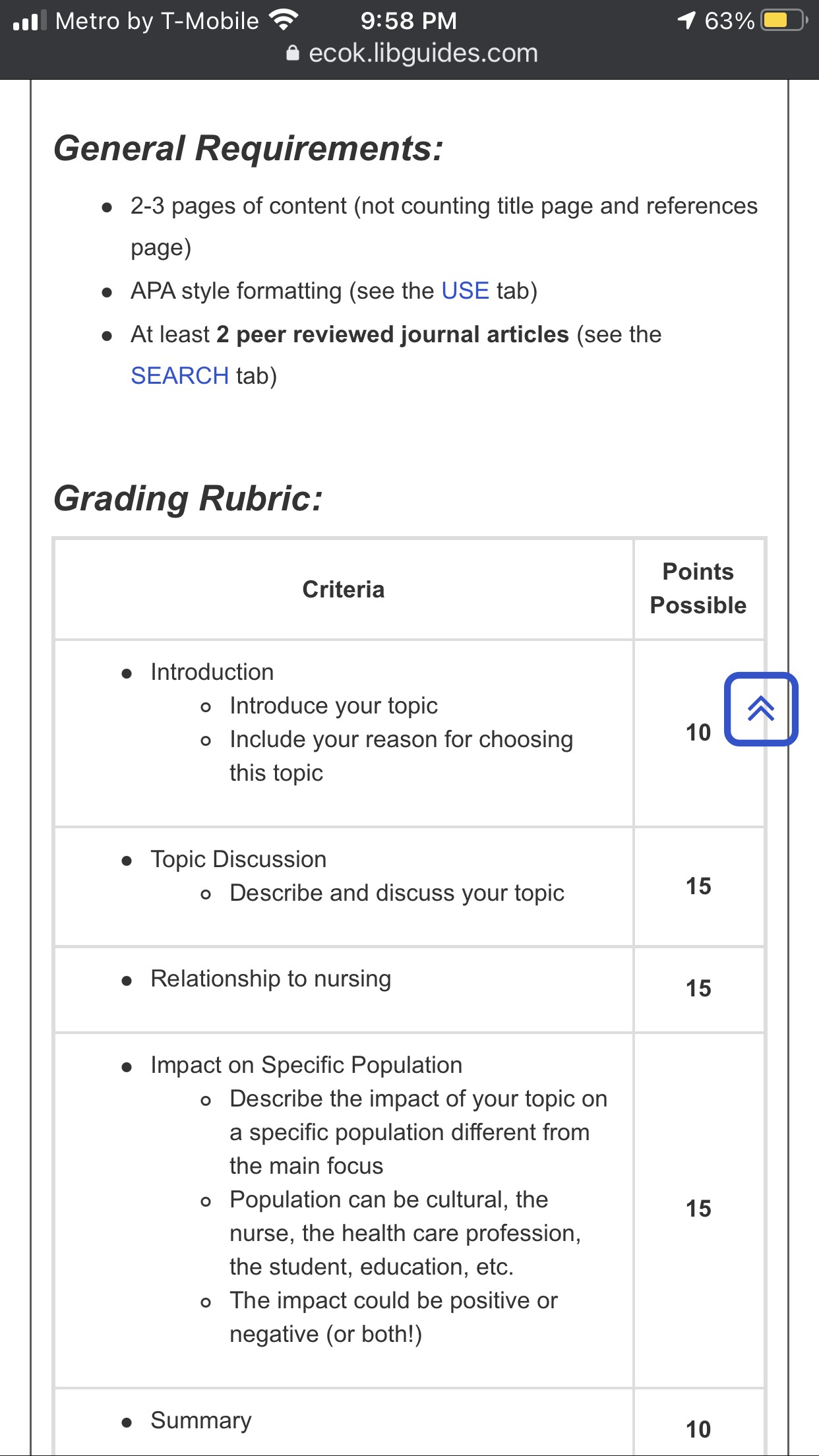
Task: Tap the Wi-Fi signal icon
Action: (284, 20)
